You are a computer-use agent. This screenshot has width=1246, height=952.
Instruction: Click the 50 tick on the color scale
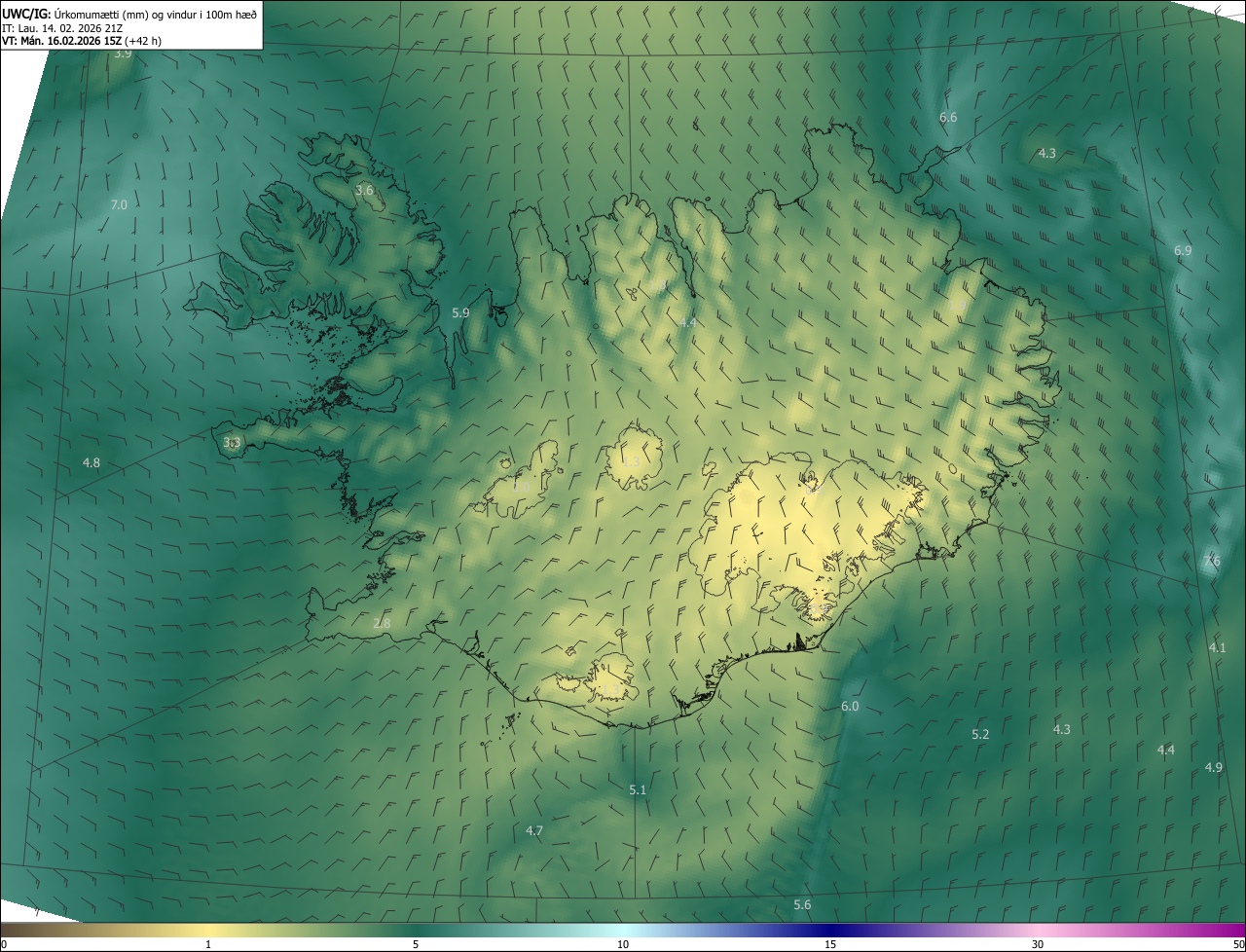[1238, 944]
